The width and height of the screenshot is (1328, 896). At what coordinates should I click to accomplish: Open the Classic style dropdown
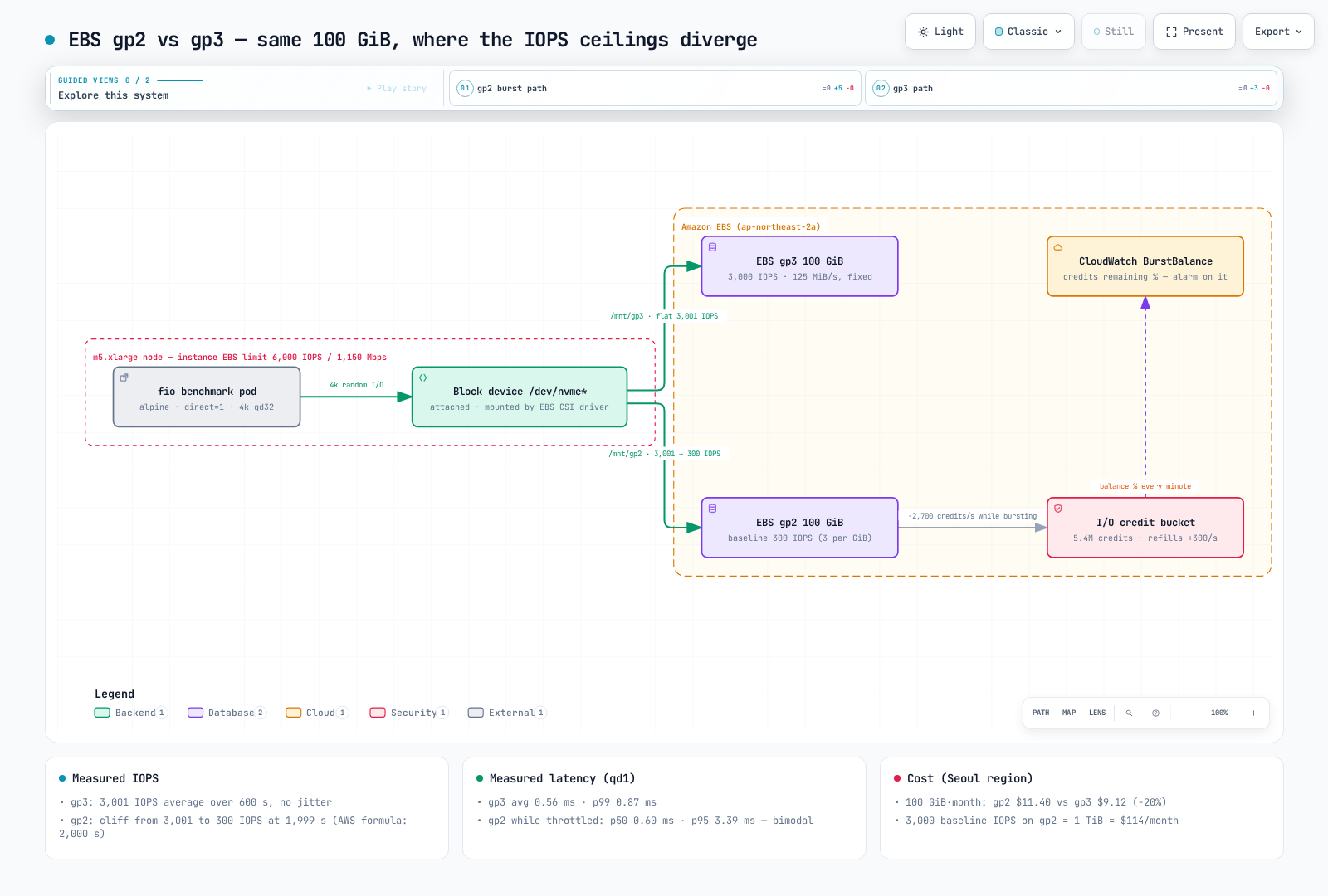1028,32
